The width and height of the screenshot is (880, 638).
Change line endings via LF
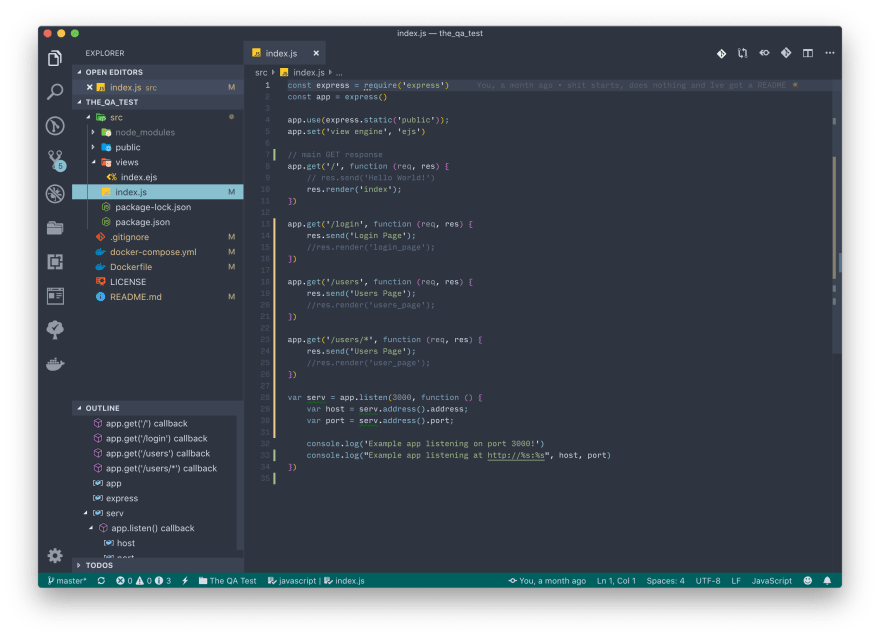736,581
